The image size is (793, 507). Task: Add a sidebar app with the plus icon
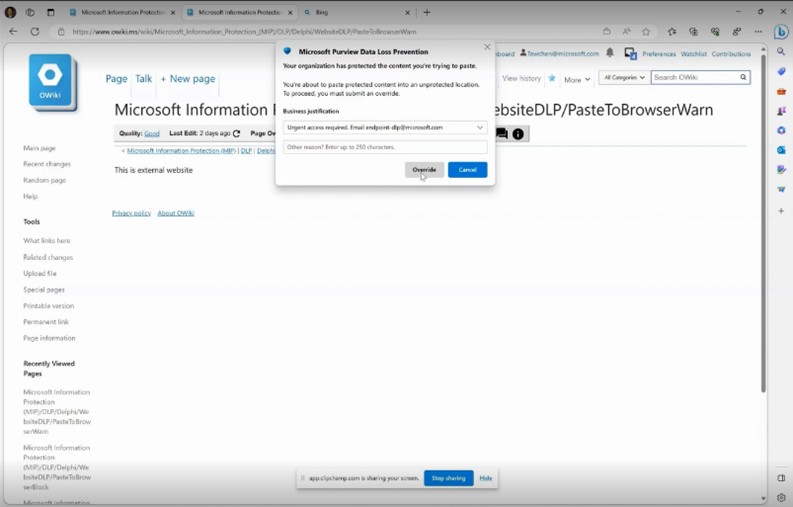click(x=781, y=210)
